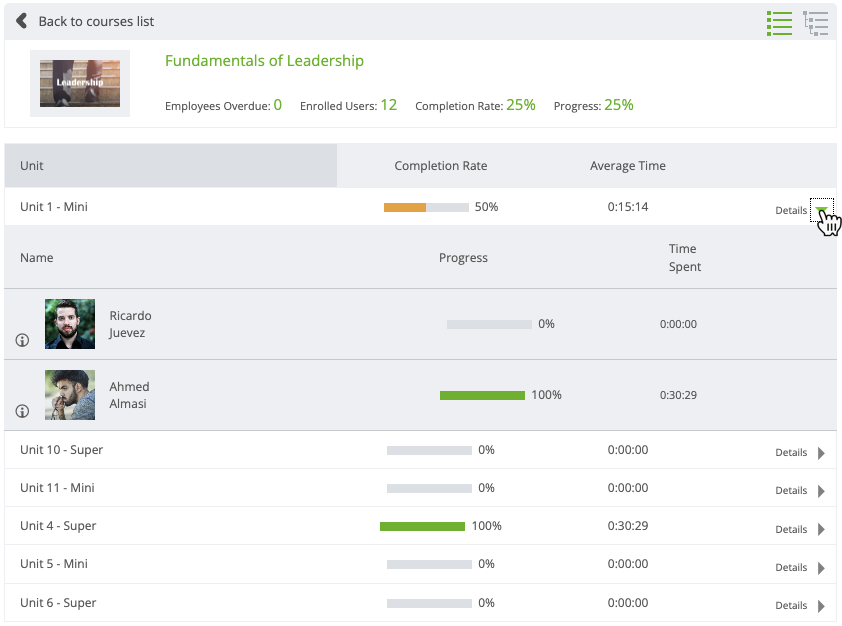Switch to flat list view

(x=779, y=22)
